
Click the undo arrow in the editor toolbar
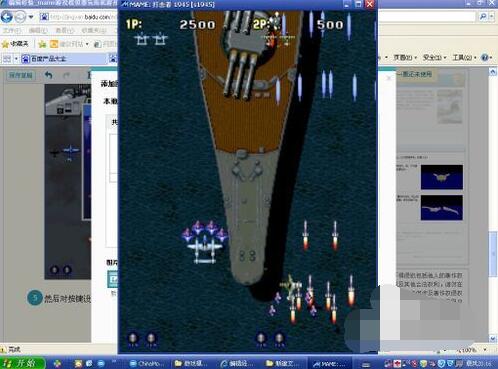[x=49, y=75]
